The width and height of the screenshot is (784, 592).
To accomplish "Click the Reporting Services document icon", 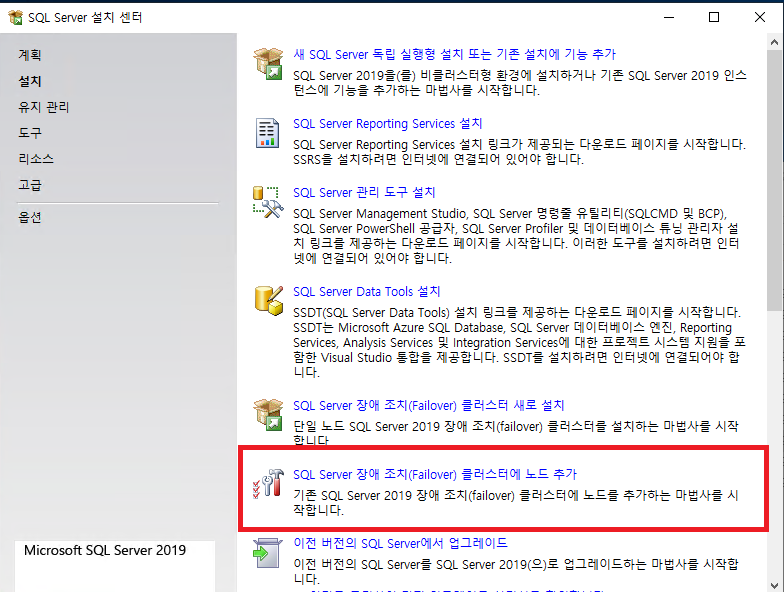I will coord(268,133).
